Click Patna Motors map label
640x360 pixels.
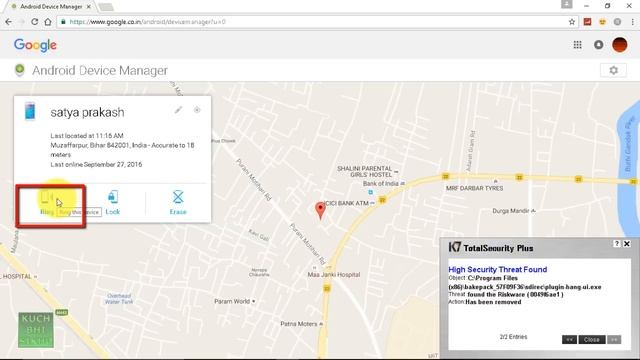tap(299, 324)
